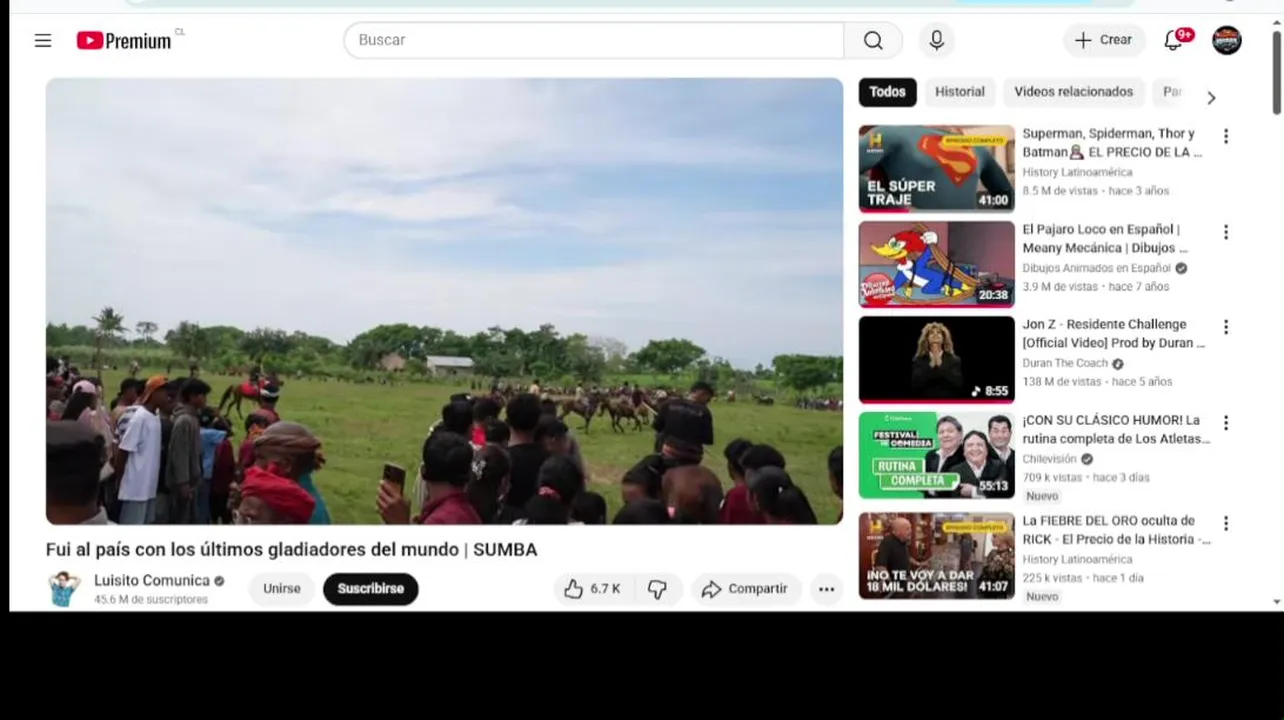Open Festival Rutina Completa thumbnail
This screenshot has width=1284, height=720.
936,455
